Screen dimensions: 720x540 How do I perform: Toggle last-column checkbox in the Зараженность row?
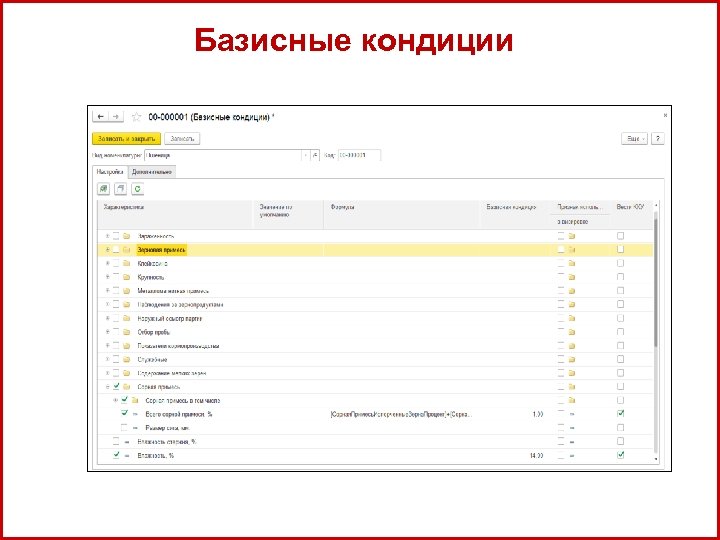[x=621, y=236]
